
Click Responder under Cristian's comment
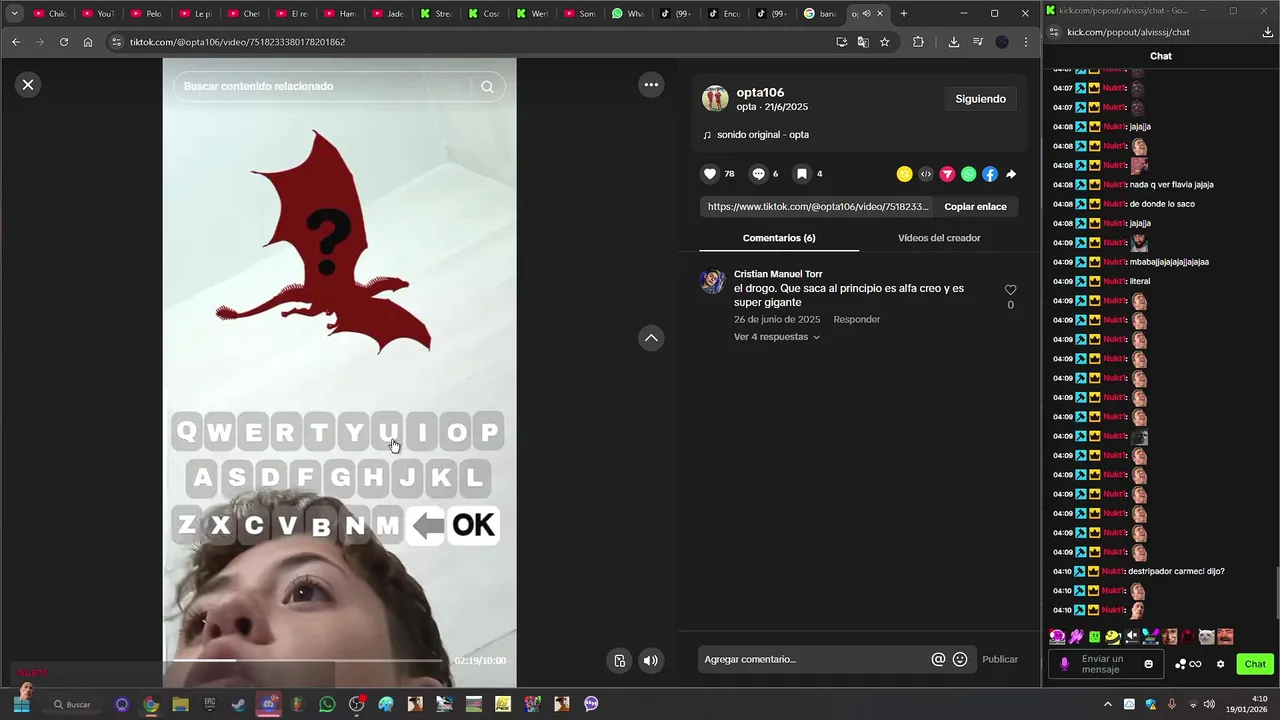857,319
